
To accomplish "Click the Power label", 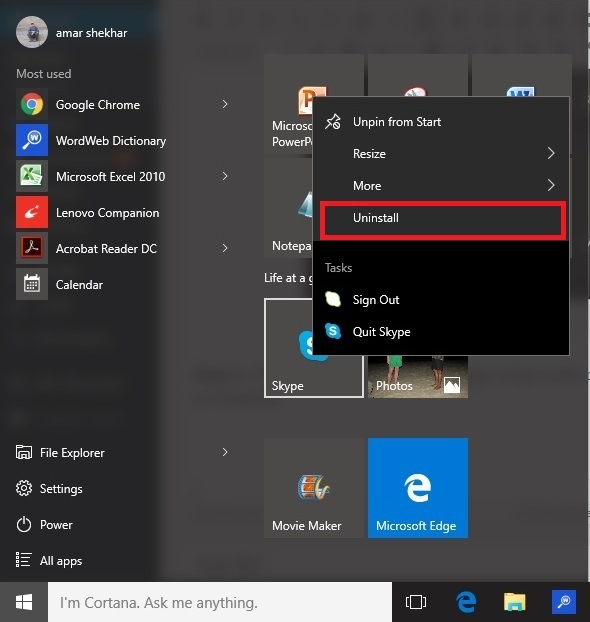I will (x=56, y=525).
